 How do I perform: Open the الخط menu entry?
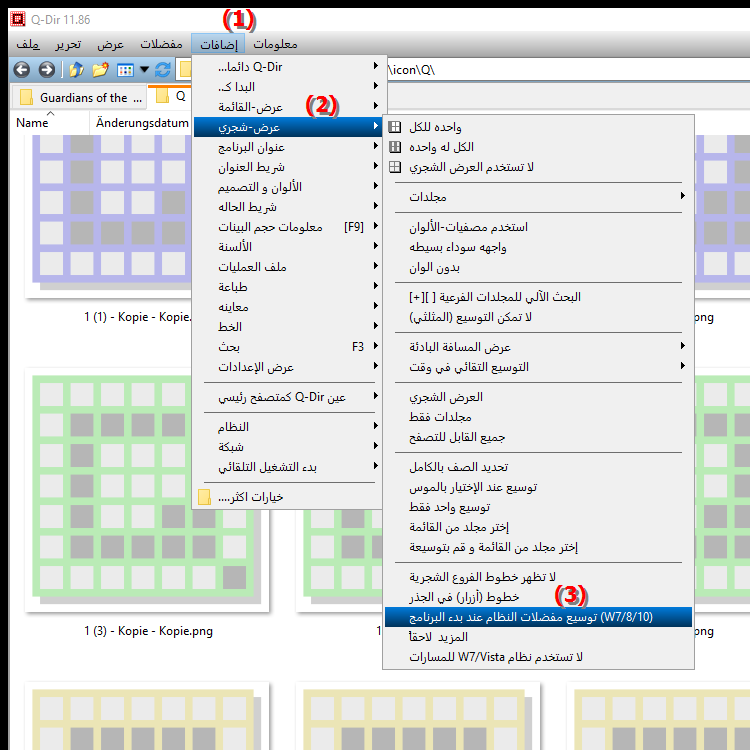(287, 327)
